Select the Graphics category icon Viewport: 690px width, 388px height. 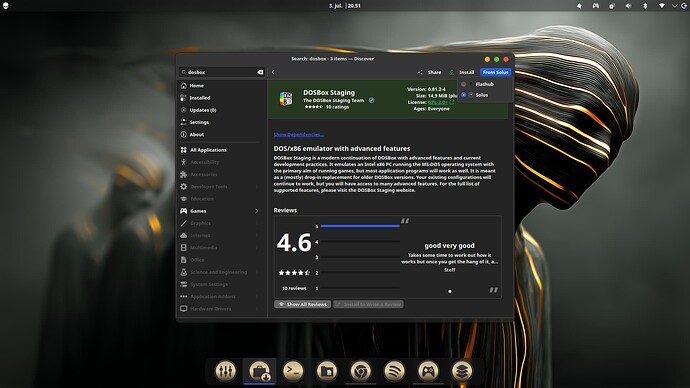pos(184,223)
